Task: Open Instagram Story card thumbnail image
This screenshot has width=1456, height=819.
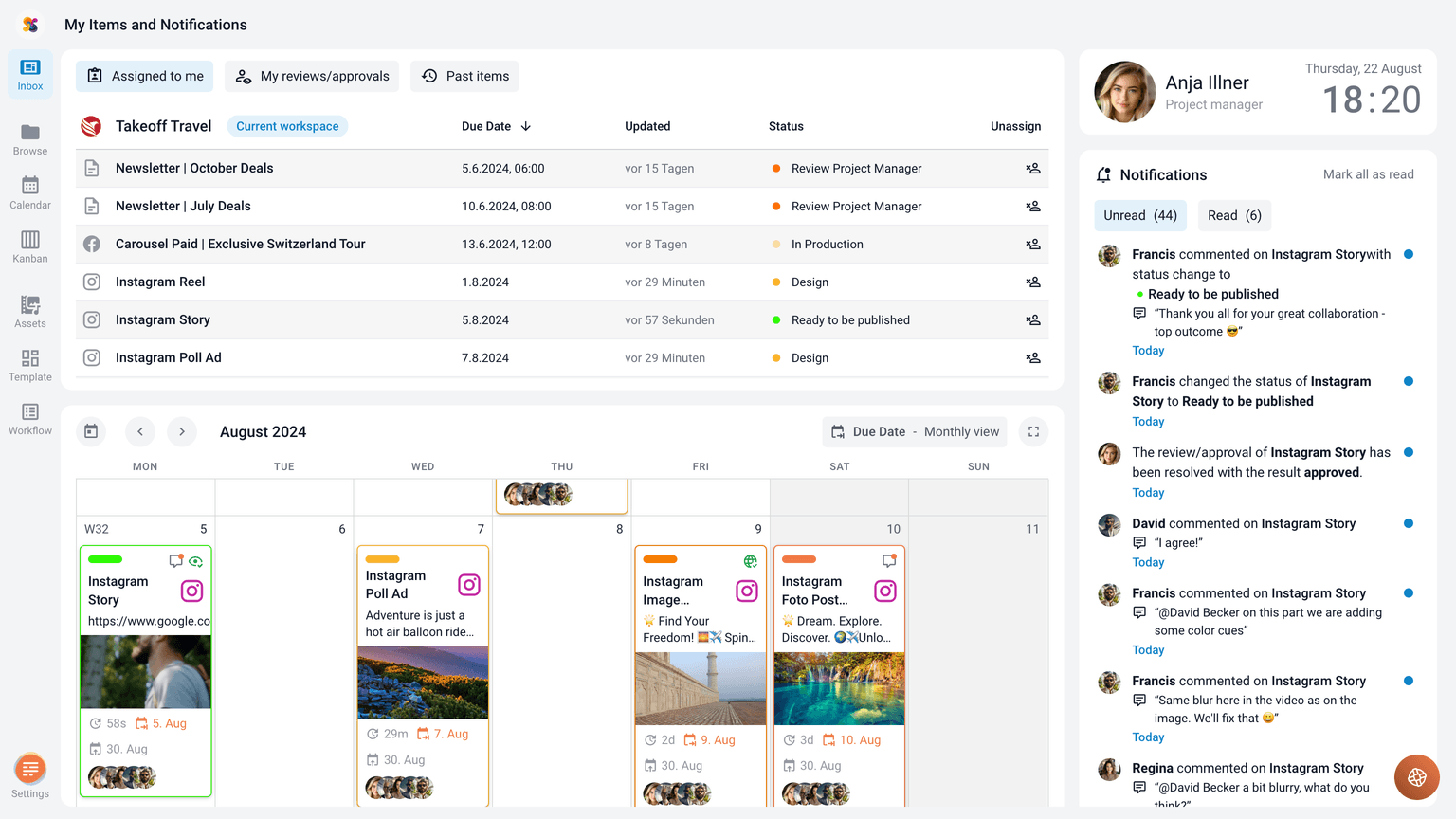Action: [146, 672]
